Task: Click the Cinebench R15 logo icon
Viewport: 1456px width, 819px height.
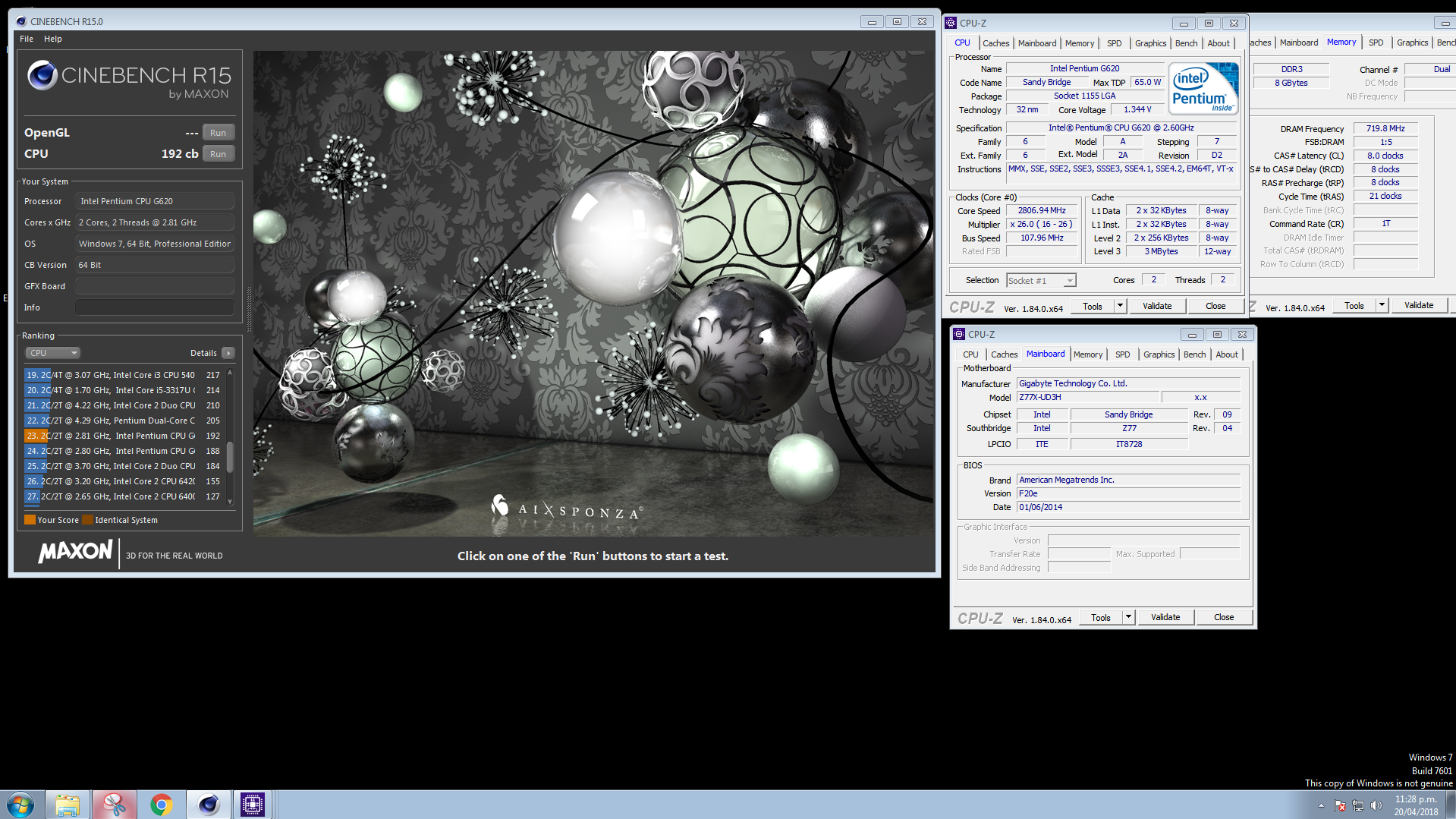Action: [x=42, y=75]
